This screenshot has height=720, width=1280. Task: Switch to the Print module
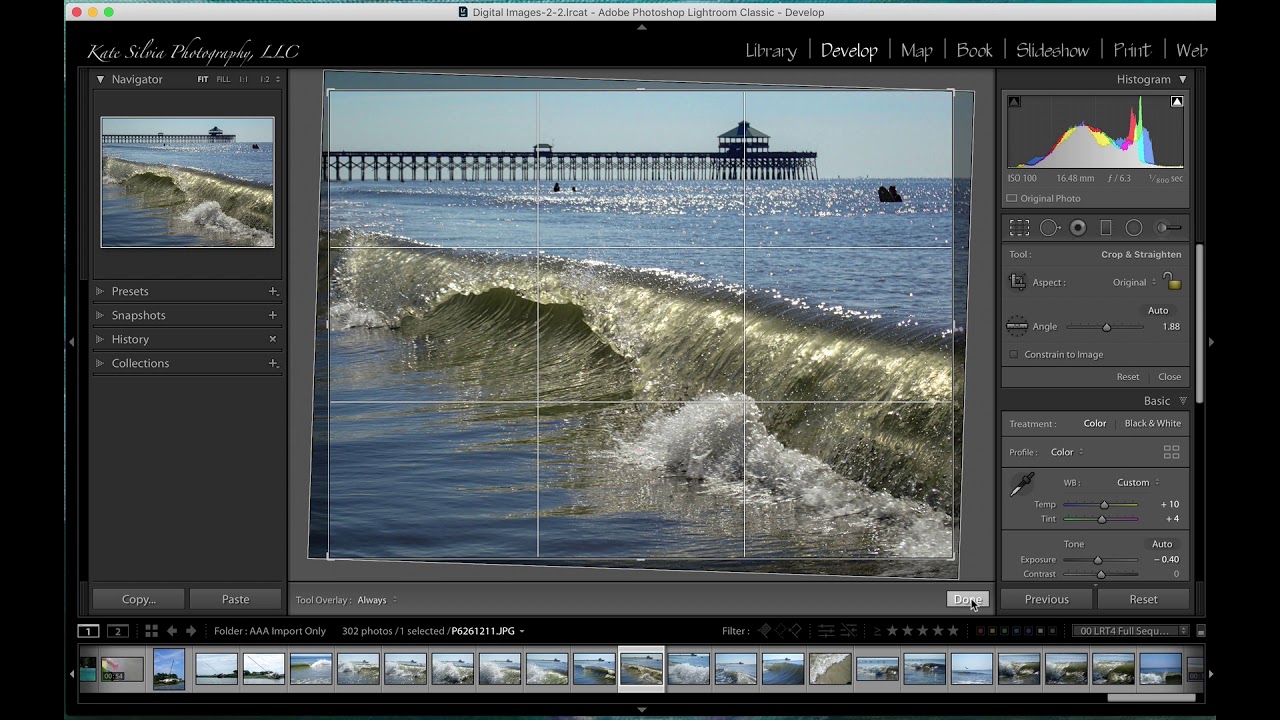coord(1132,50)
